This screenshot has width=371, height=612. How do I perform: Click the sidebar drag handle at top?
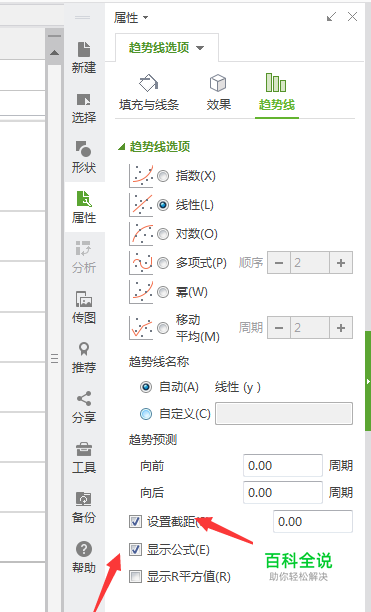pos(82,18)
